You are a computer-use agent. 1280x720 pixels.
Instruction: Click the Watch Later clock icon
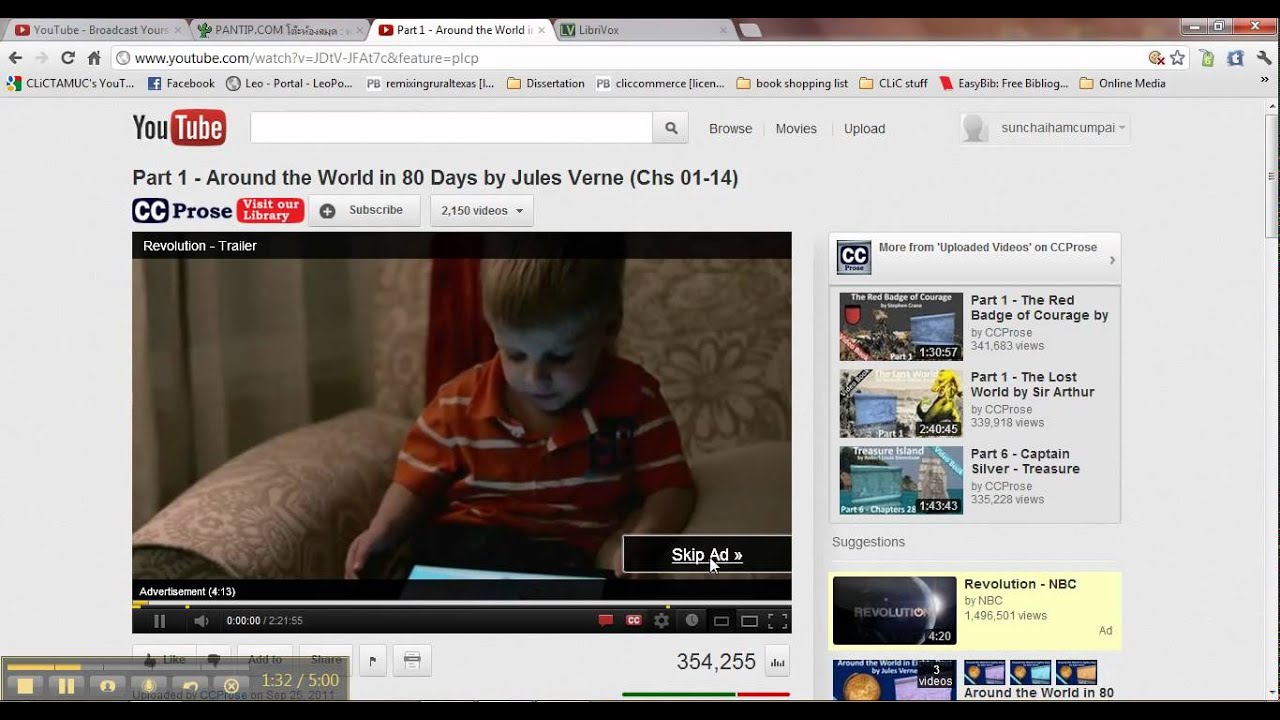(x=692, y=621)
